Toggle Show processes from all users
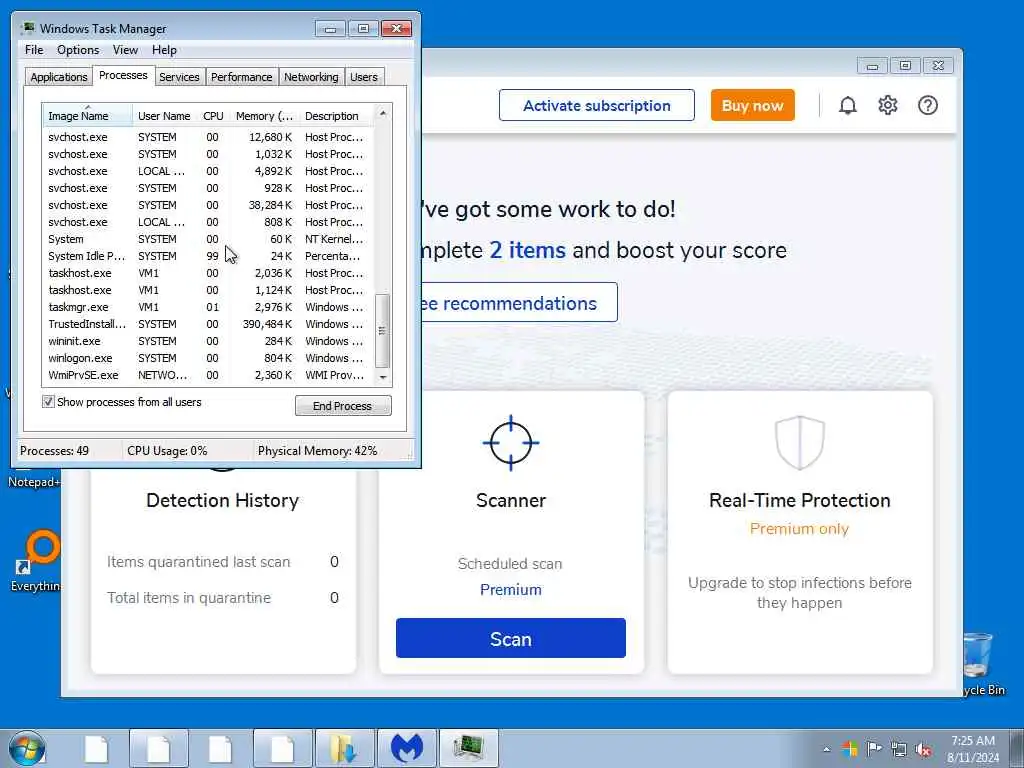The width and height of the screenshot is (1024, 768). 48,402
